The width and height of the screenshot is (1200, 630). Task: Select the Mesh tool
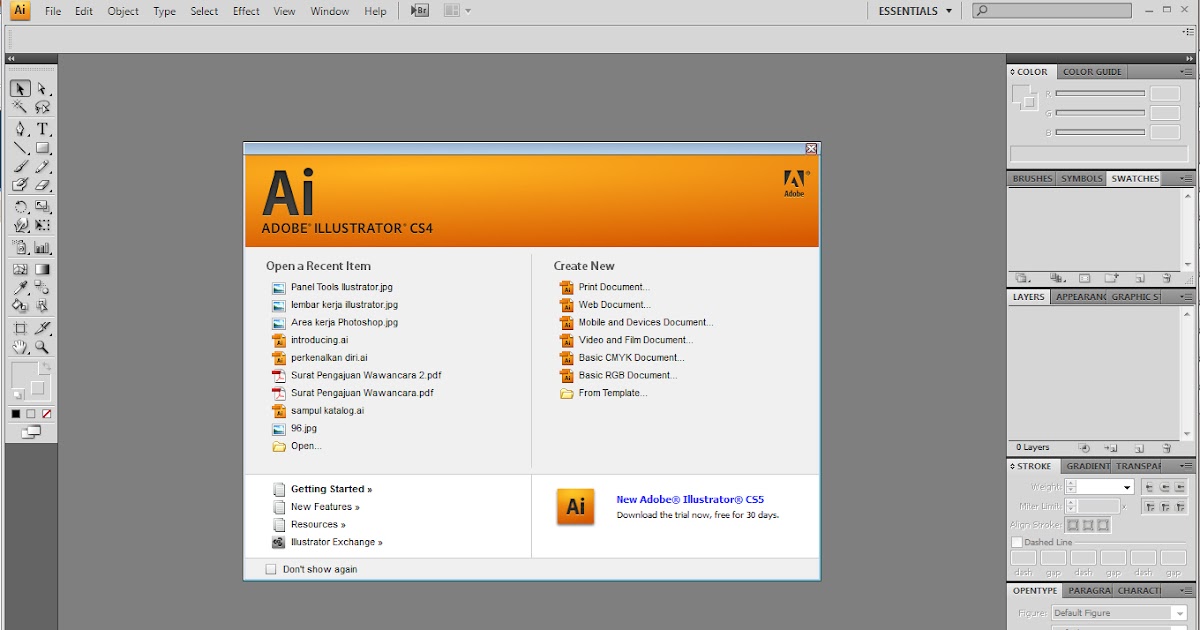(20, 269)
